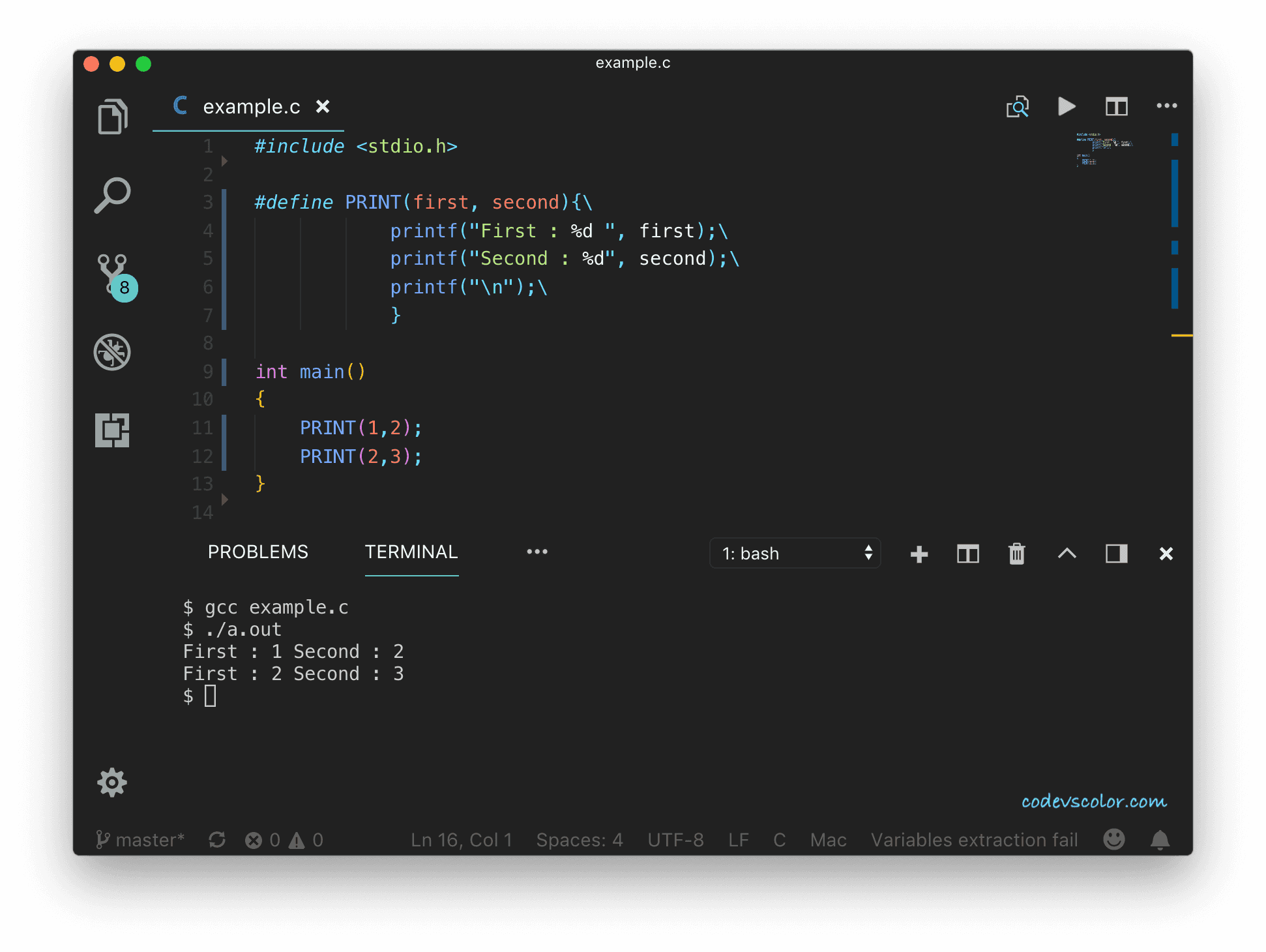The height and width of the screenshot is (952, 1266).
Task: Open the Explorer files icon
Action: [112, 117]
